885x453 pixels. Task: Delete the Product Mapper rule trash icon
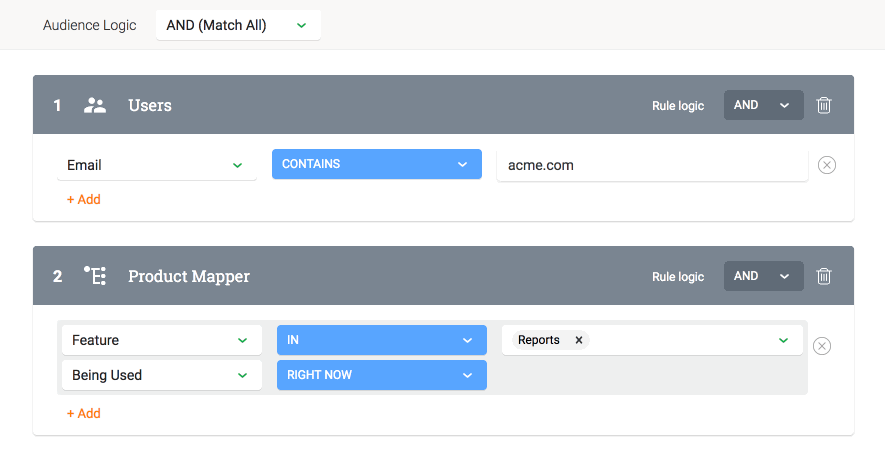(823, 276)
